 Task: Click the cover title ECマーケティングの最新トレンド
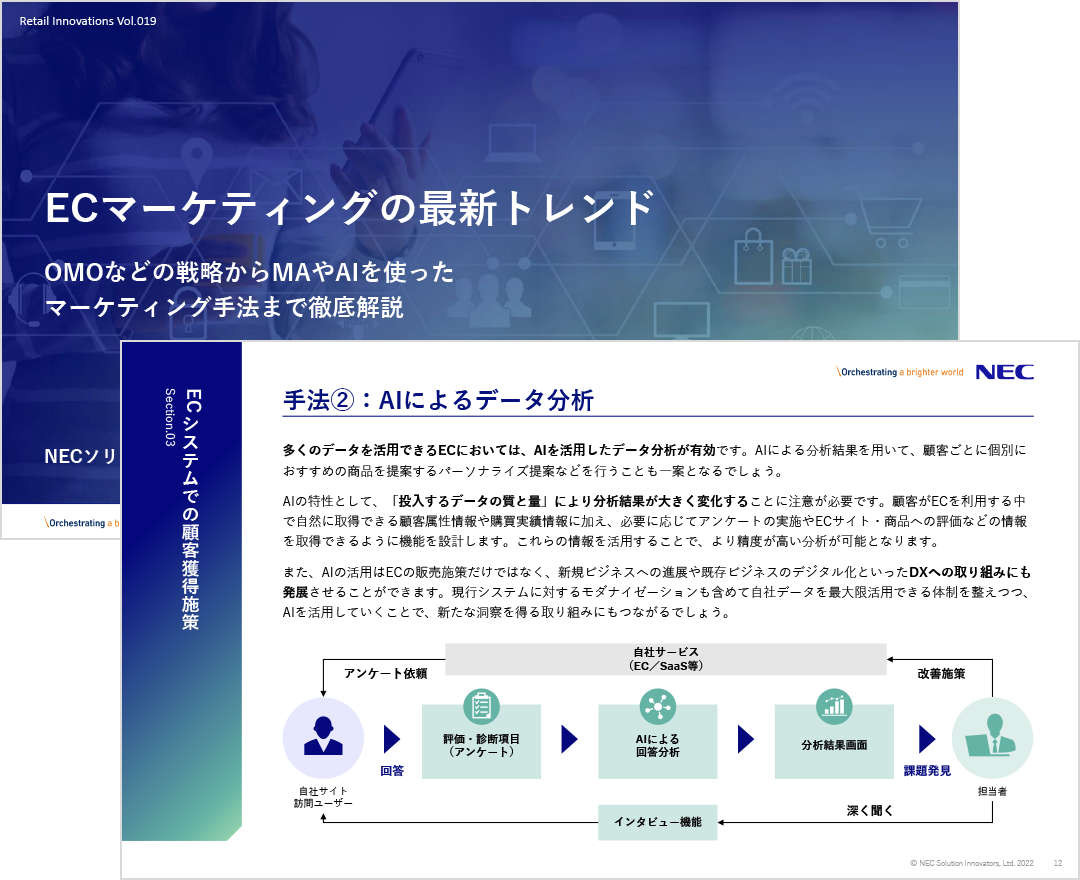349,207
